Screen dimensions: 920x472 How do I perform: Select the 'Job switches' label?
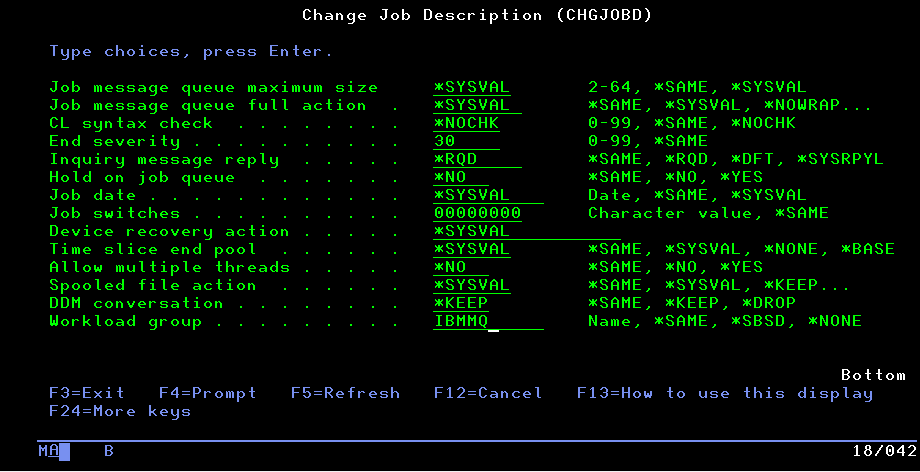pos(114,213)
